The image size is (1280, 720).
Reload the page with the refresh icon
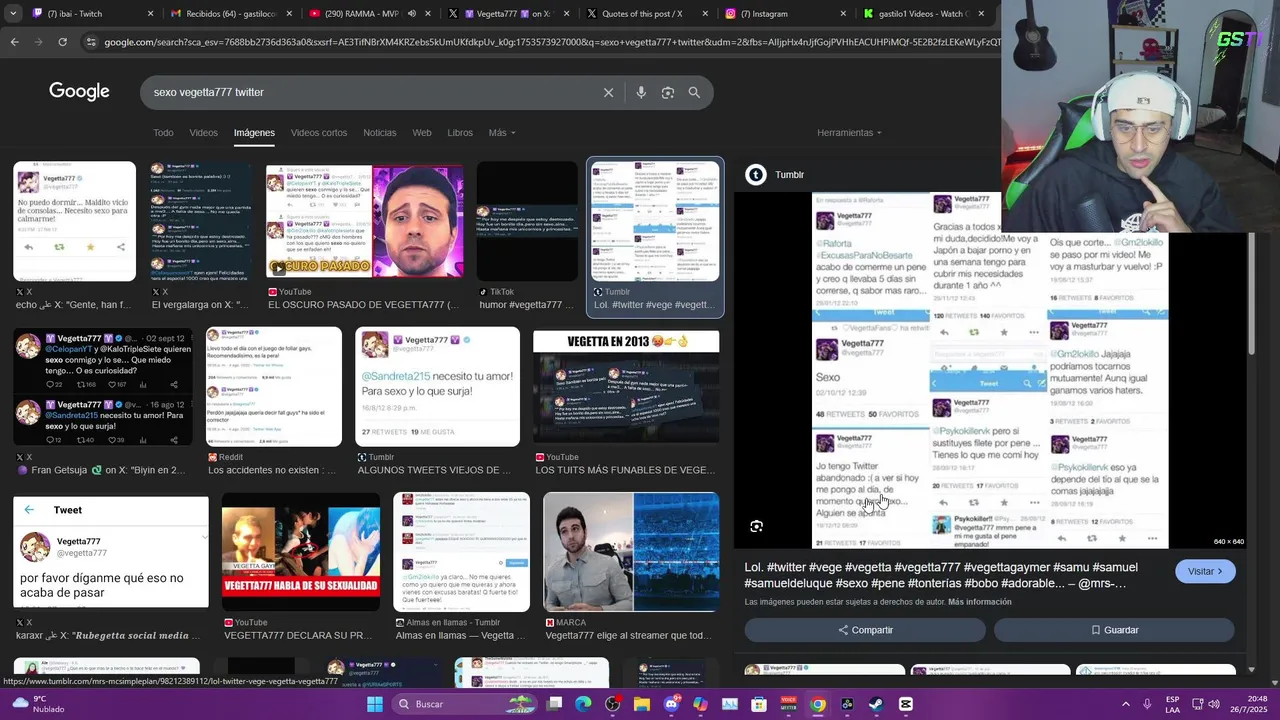tap(62, 42)
